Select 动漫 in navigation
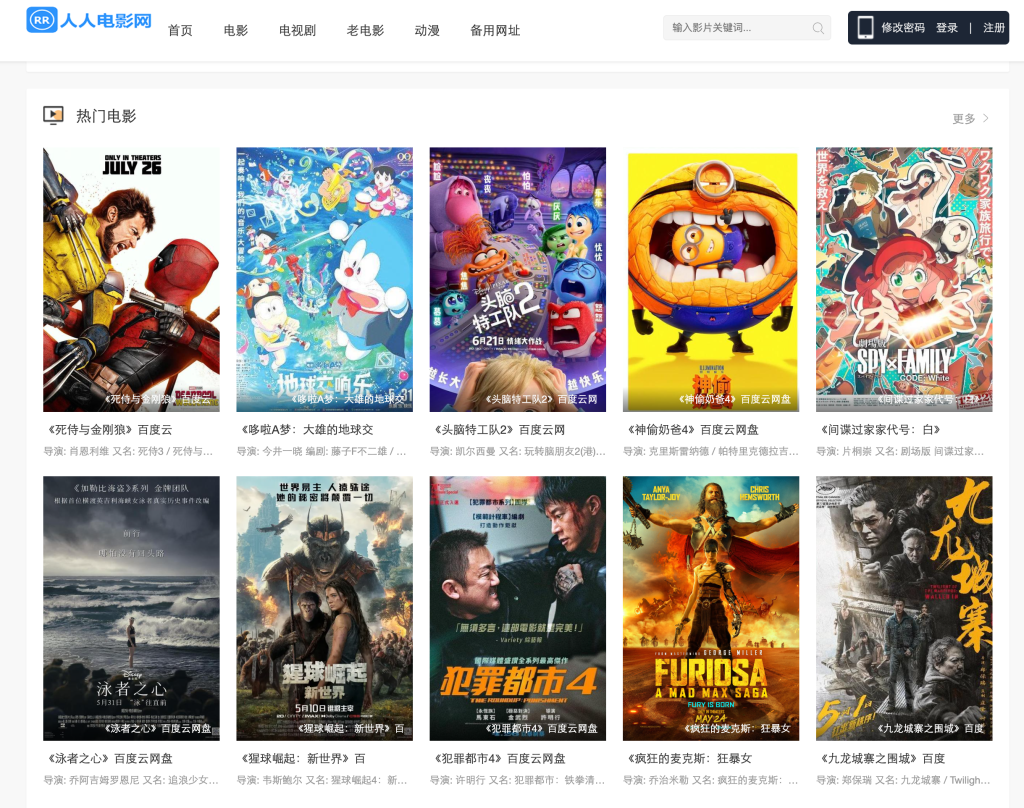This screenshot has height=808, width=1024. [427, 31]
